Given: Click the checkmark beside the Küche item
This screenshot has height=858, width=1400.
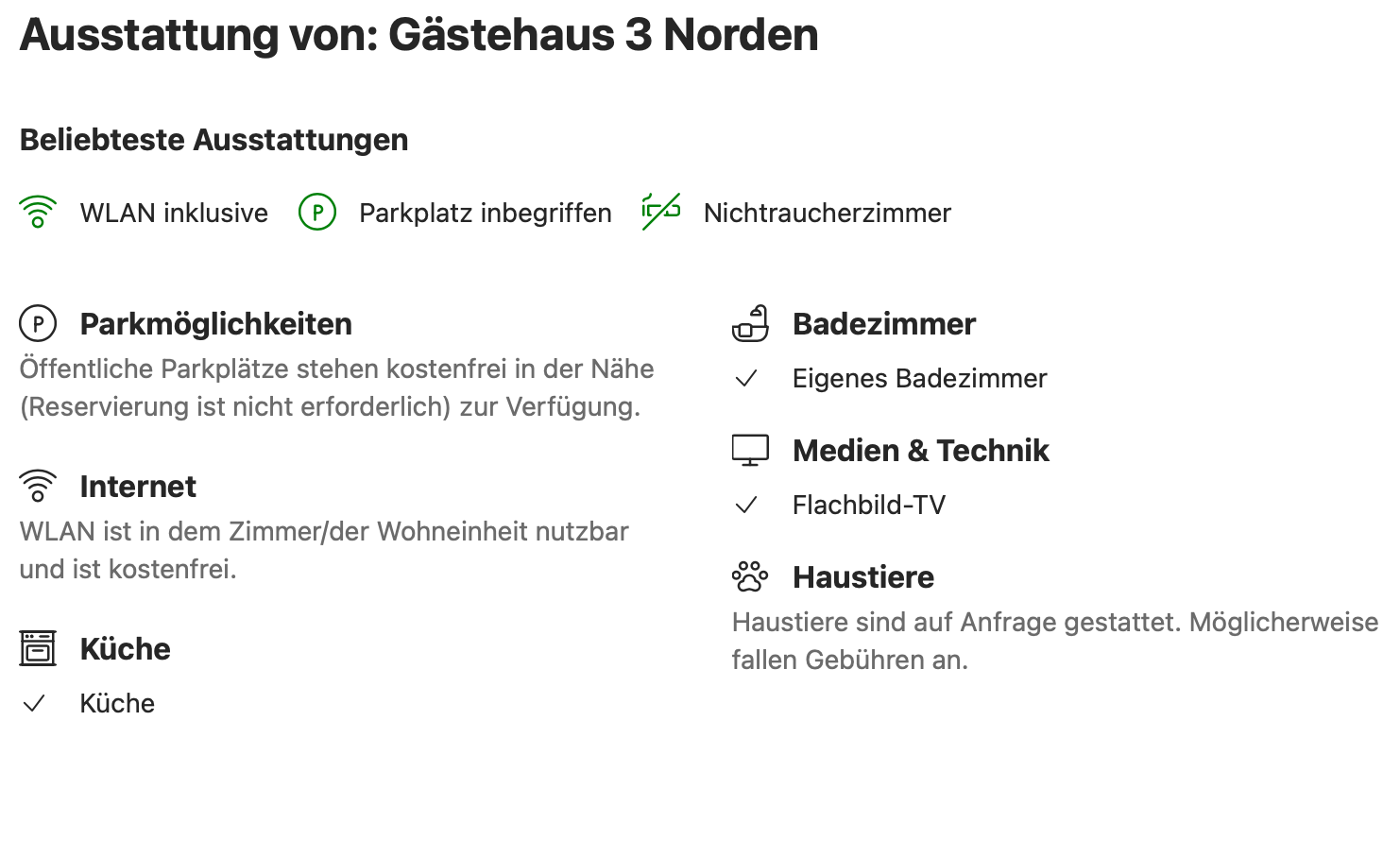Looking at the screenshot, I should pos(34,704).
